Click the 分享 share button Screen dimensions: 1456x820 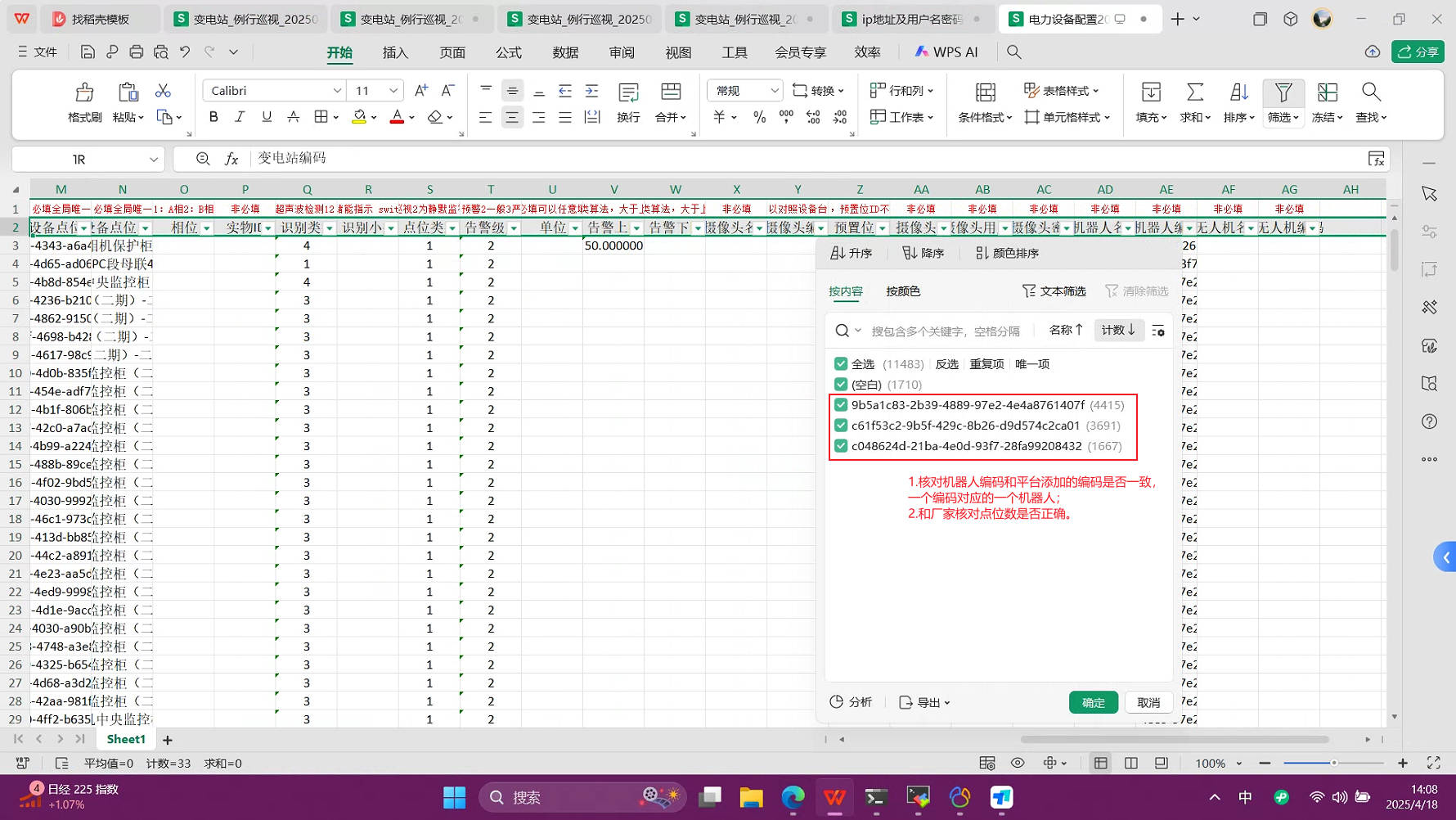coord(1418,52)
